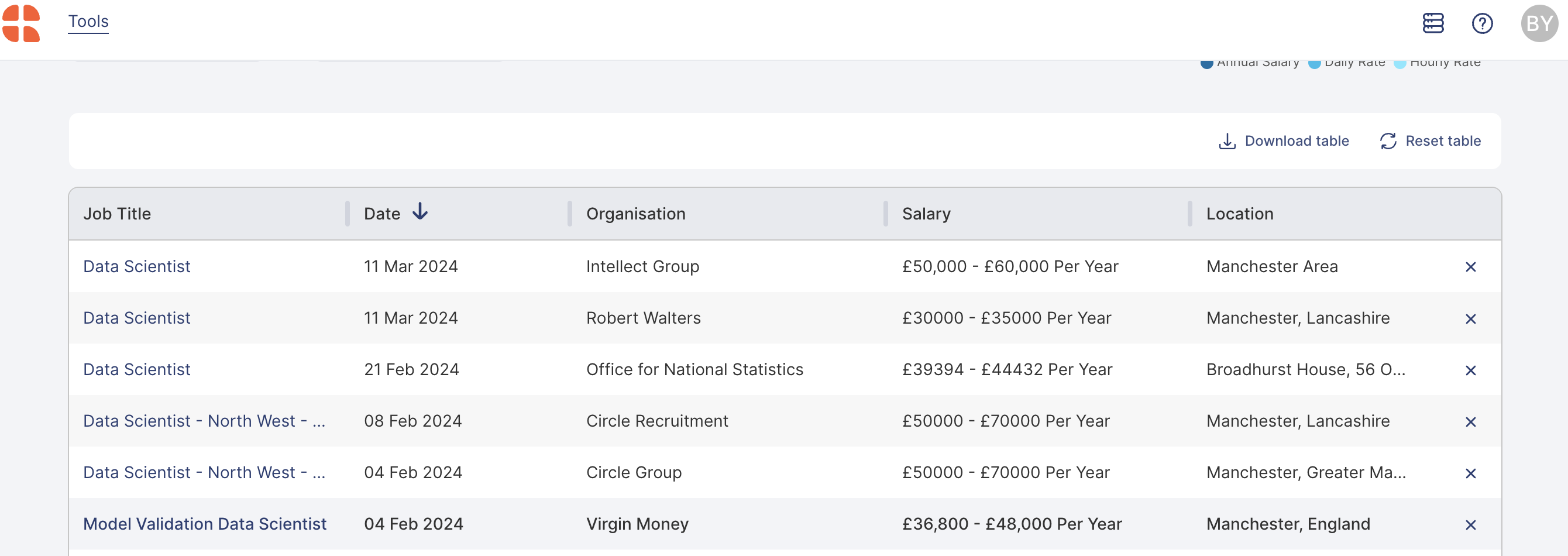This screenshot has height=556, width=1568.
Task: Open the BY user avatar
Action: point(1539,23)
